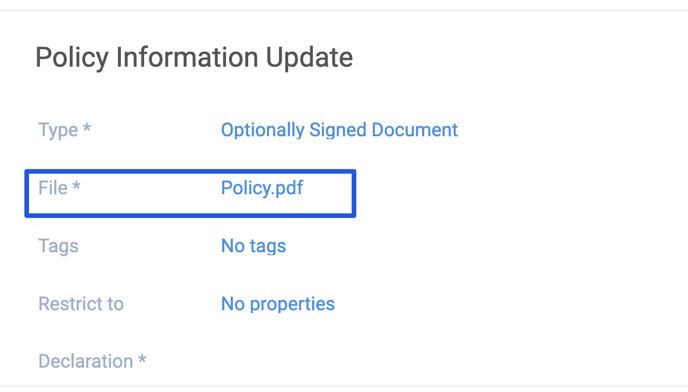Click the Tags field label
This screenshot has height=392, width=688.
[58, 246]
